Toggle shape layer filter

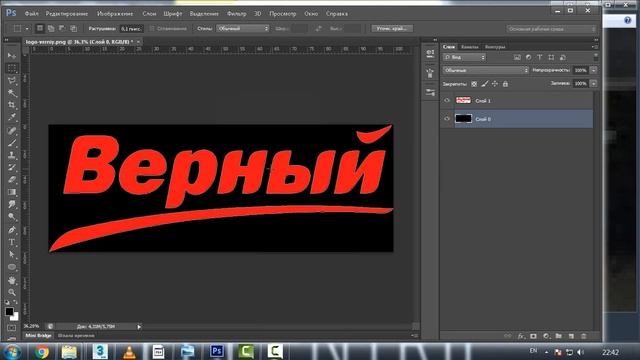tap(551, 58)
